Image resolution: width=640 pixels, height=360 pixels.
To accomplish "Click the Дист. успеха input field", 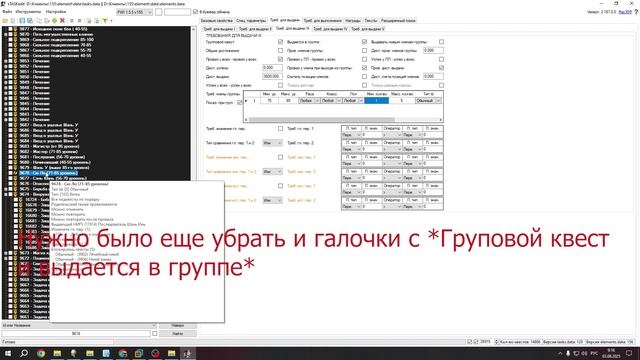I will [x=272, y=68].
